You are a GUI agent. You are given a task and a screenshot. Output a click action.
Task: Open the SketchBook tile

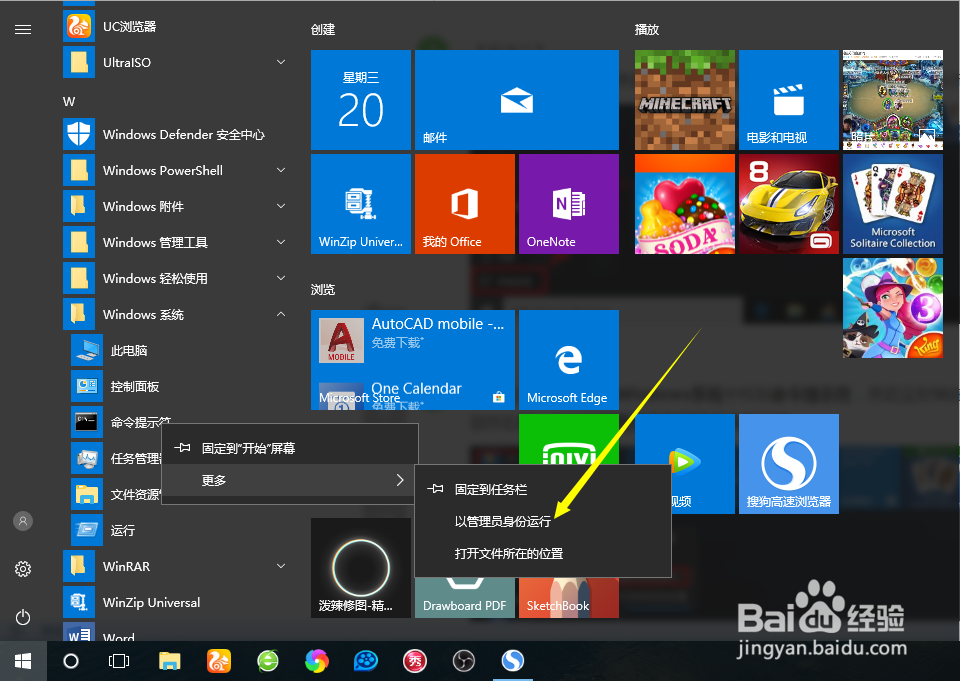pyautogui.click(x=569, y=598)
